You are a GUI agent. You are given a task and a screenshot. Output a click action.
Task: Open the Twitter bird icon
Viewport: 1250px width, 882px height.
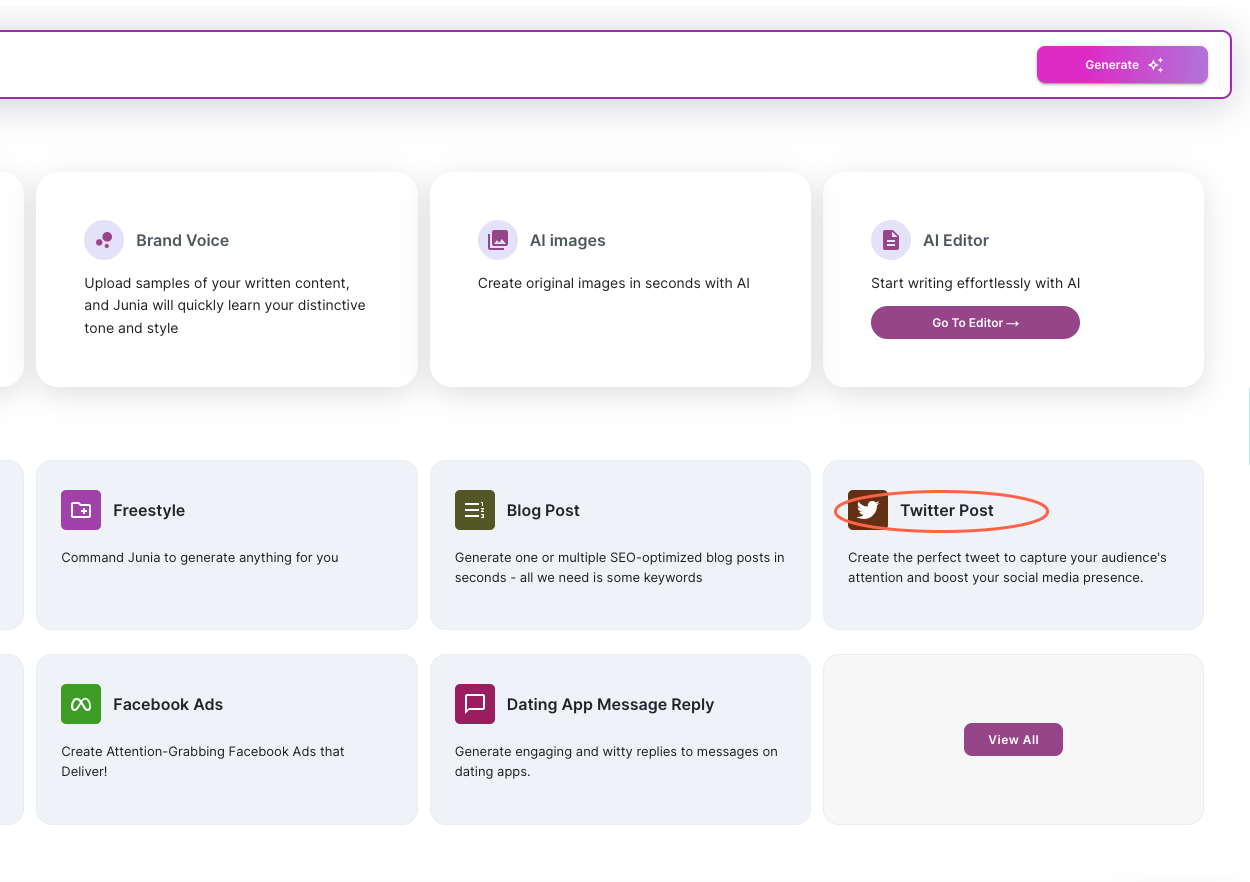pos(868,510)
